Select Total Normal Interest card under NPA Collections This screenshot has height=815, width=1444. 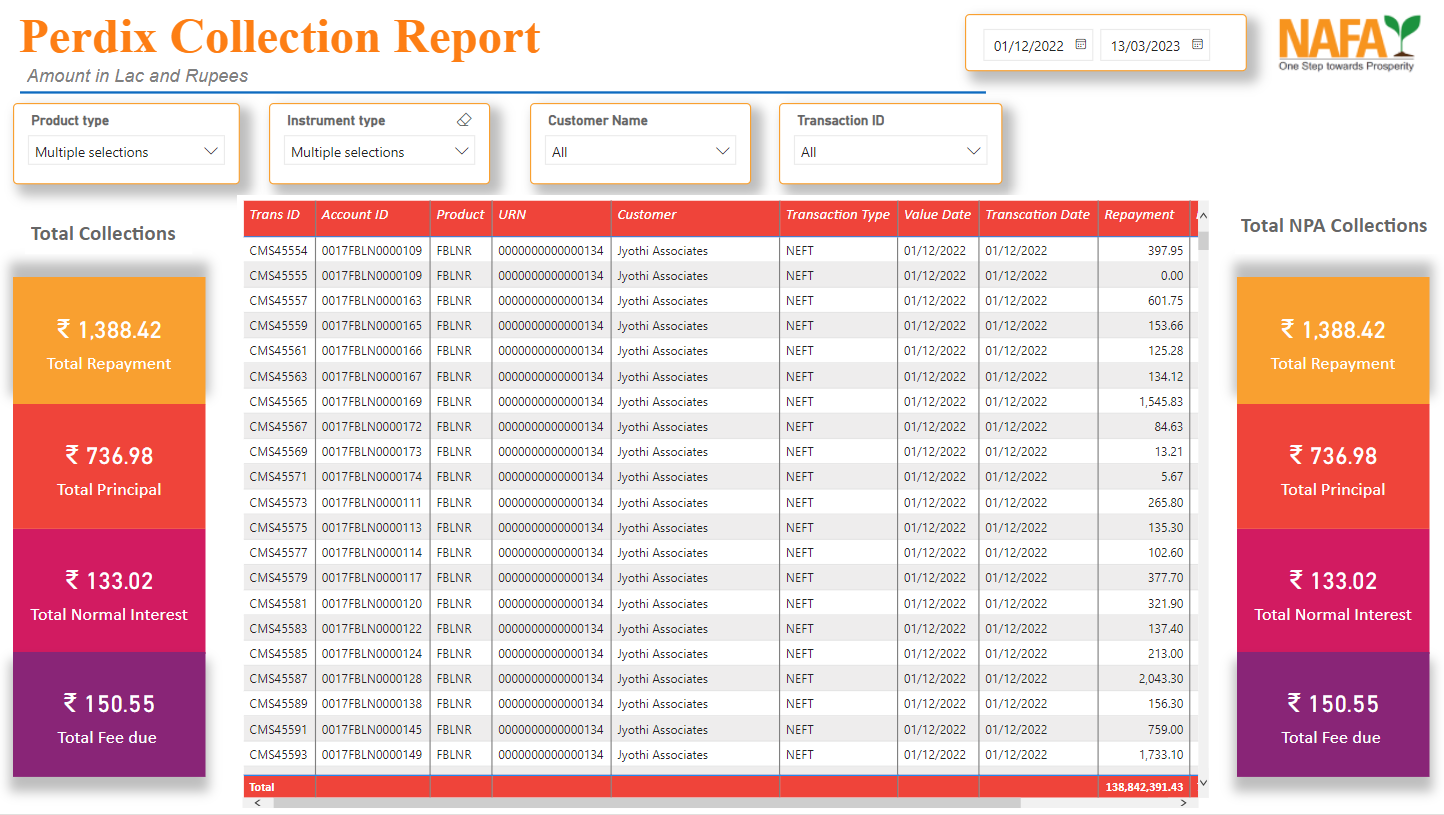(1333, 591)
